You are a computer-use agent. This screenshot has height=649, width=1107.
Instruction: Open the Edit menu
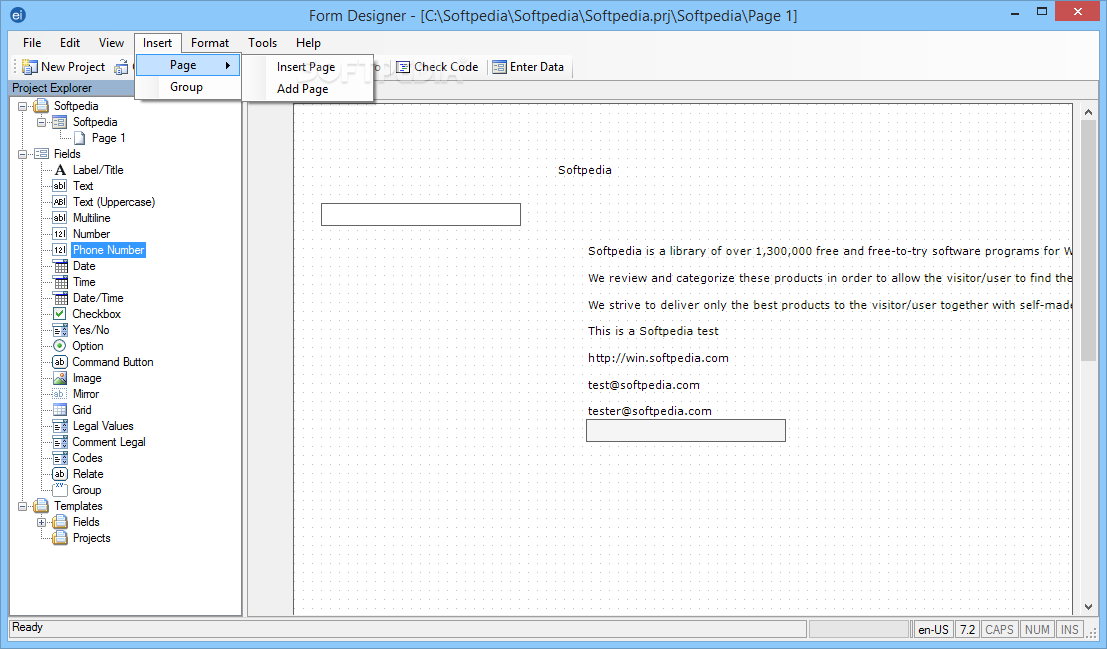tap(70, 43)
